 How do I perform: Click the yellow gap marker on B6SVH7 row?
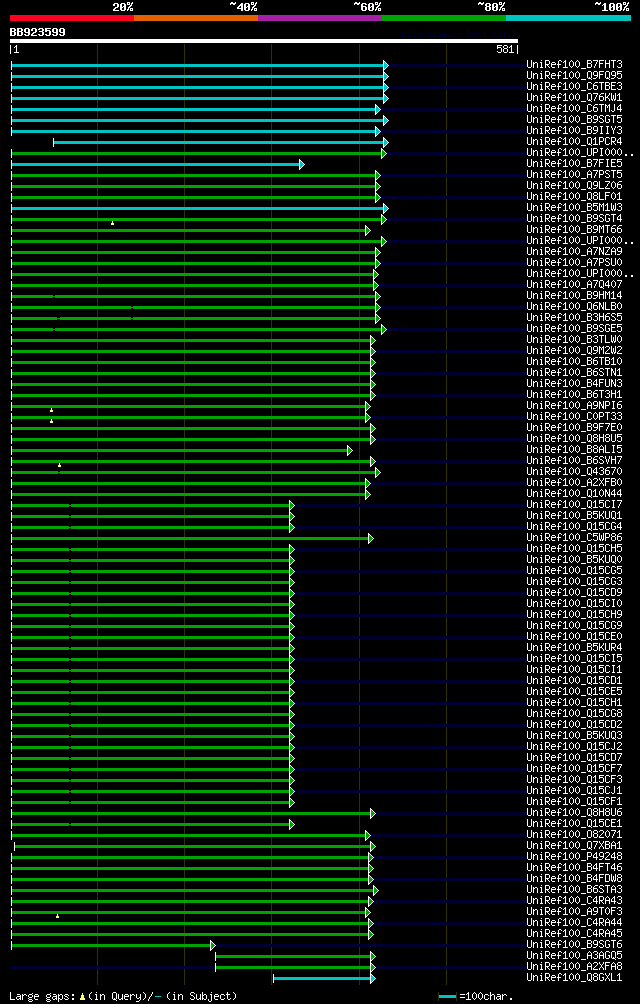coord(60,465)
